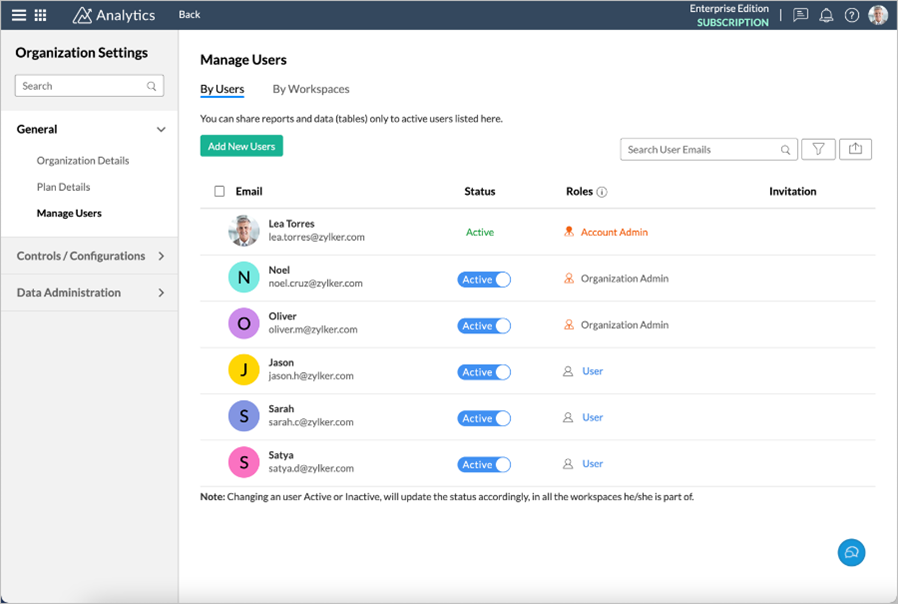Open the notifications bell icon
Image resolution: width=898 pixels, height=604 pixels.
[x=826, y=15]
